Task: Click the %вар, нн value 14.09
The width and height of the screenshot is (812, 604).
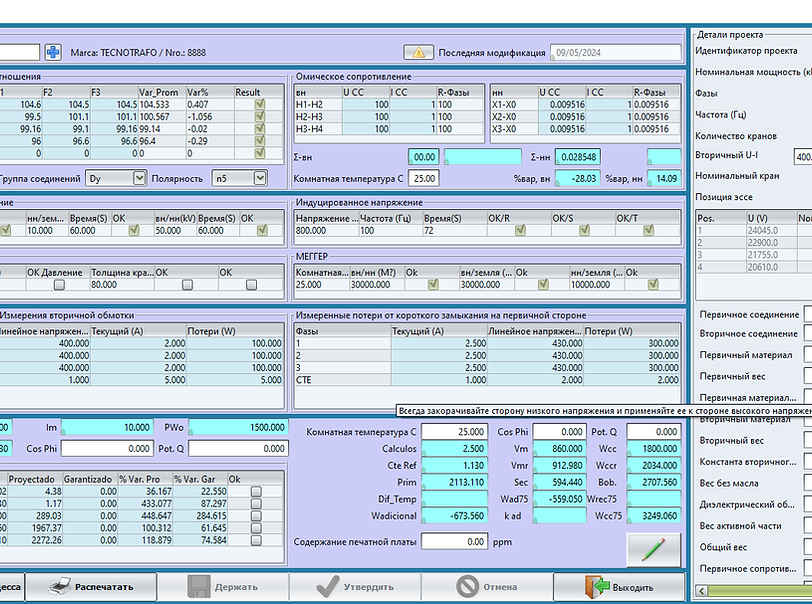Action: 664,178
